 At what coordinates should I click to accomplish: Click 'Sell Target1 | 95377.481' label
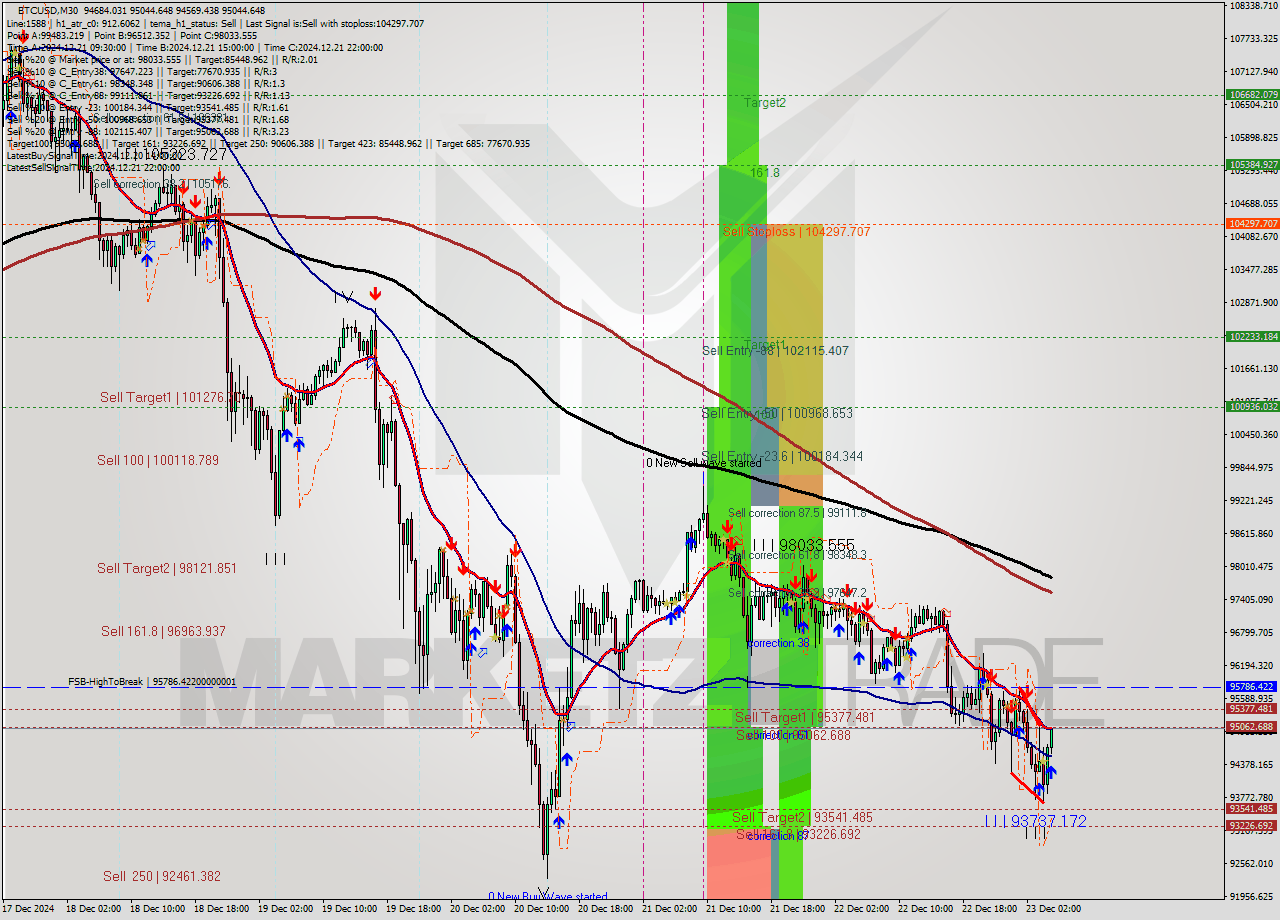coord(805,718)
